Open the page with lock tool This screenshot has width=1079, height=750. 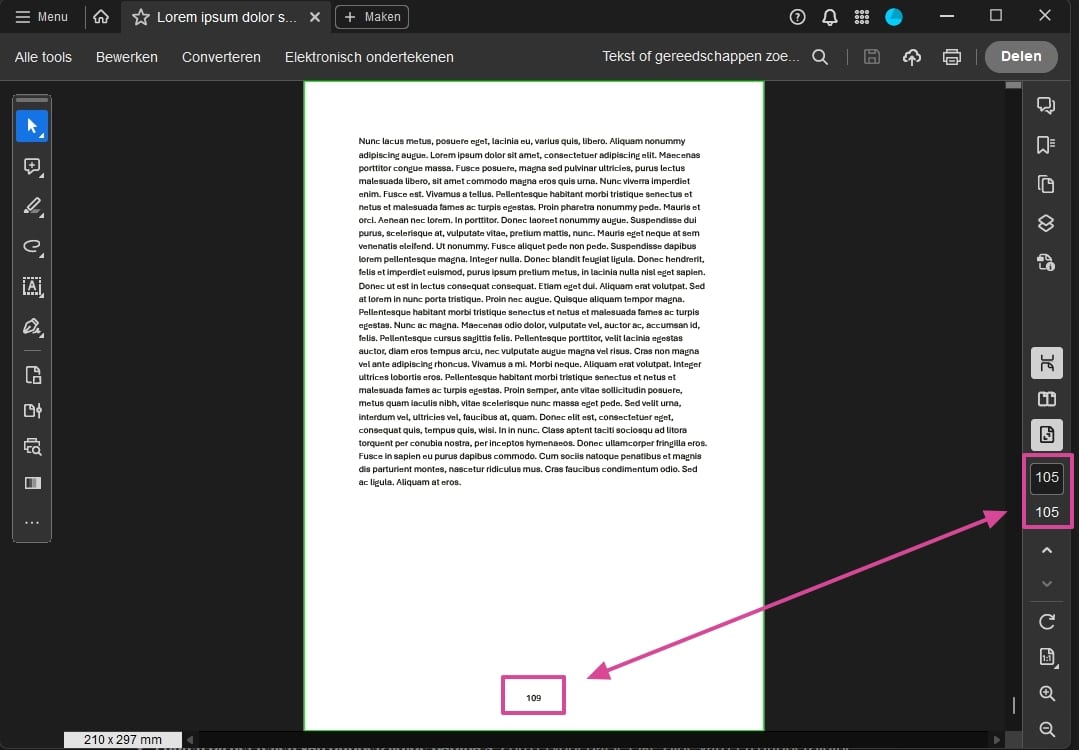32,375
